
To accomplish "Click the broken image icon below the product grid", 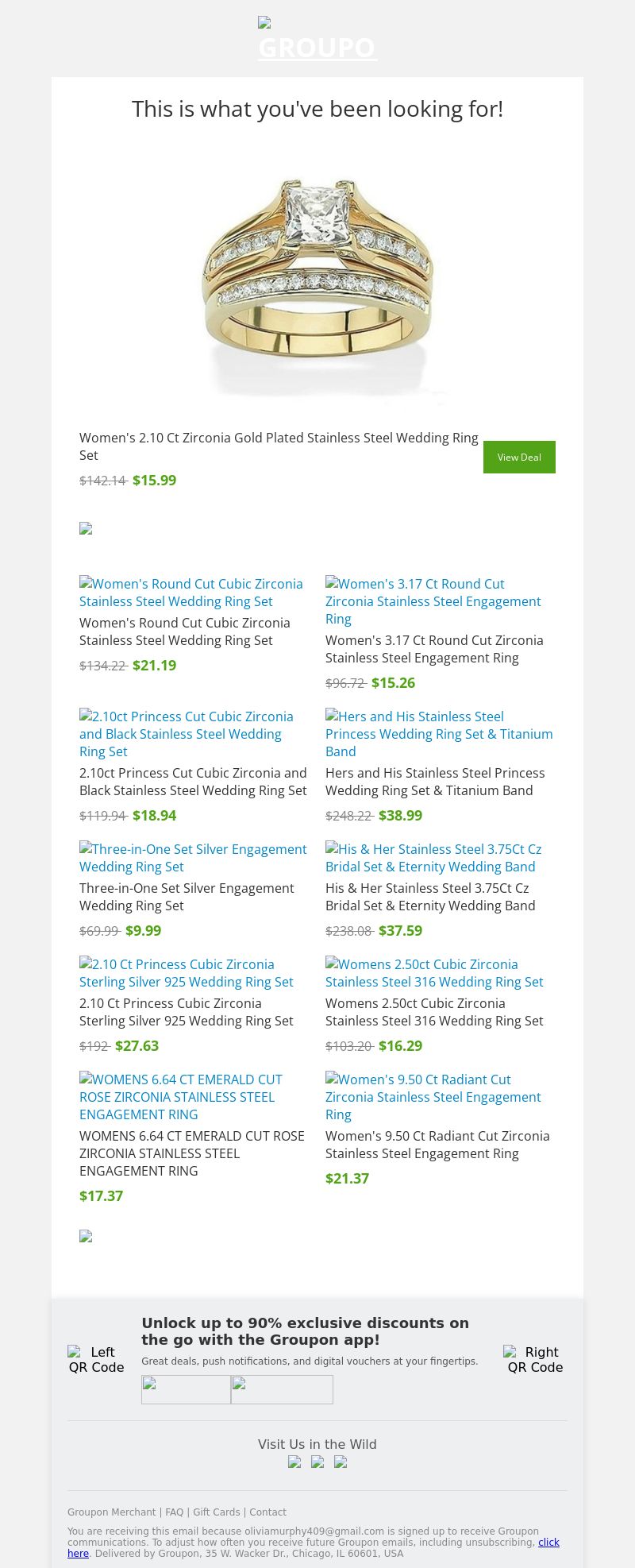I will [86, 1237].
